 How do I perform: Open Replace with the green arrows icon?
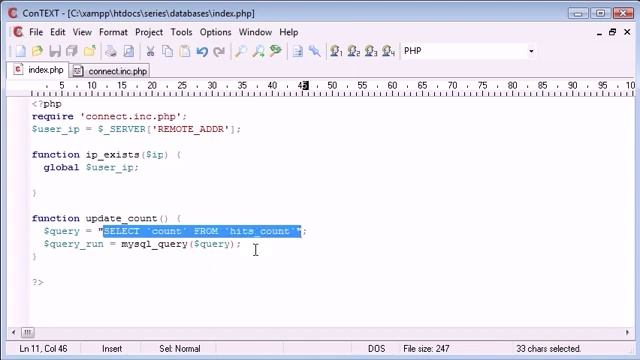pos(276,51)
